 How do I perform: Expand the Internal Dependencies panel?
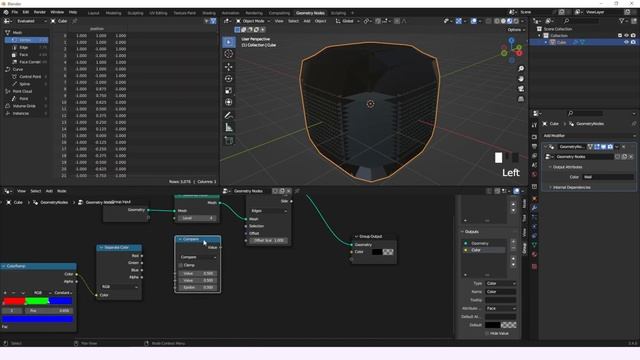point(571,187)
